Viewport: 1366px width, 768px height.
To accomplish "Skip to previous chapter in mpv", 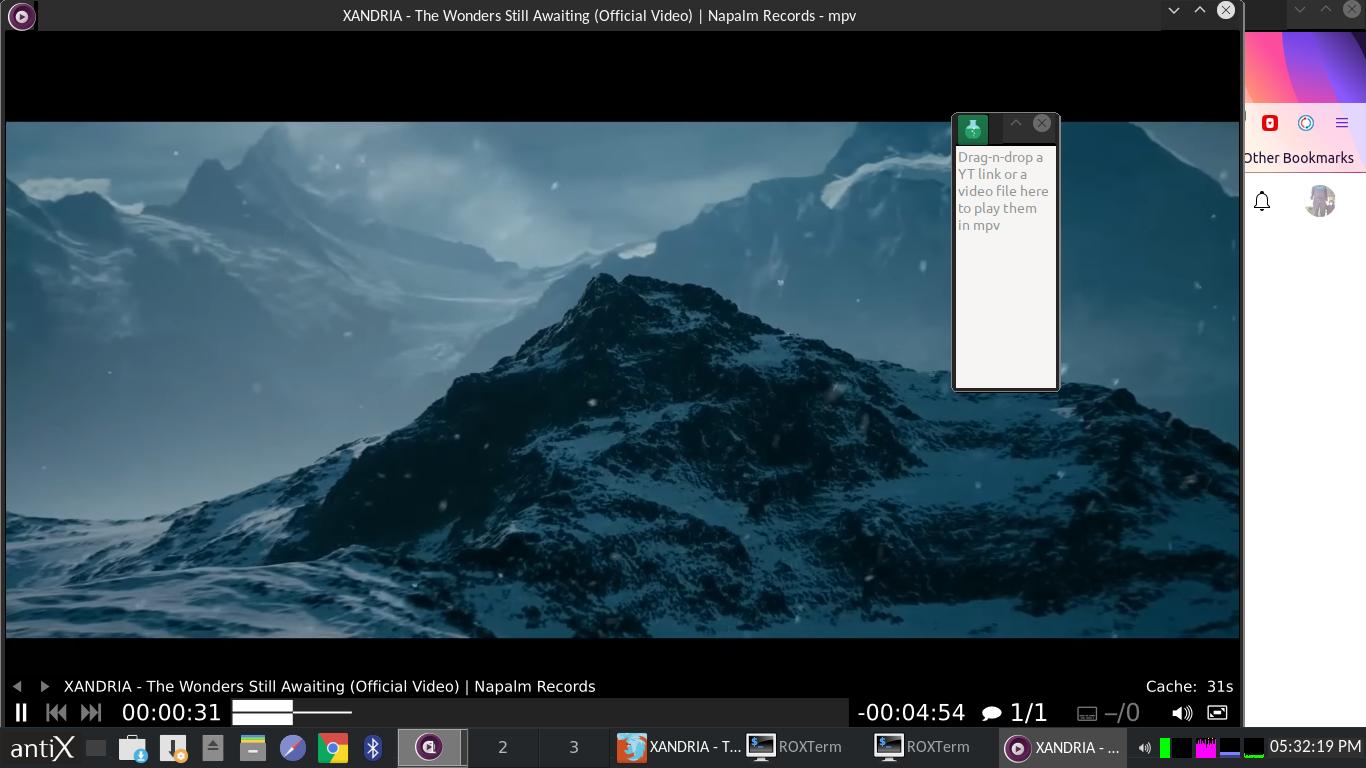I will click(57, 713).
